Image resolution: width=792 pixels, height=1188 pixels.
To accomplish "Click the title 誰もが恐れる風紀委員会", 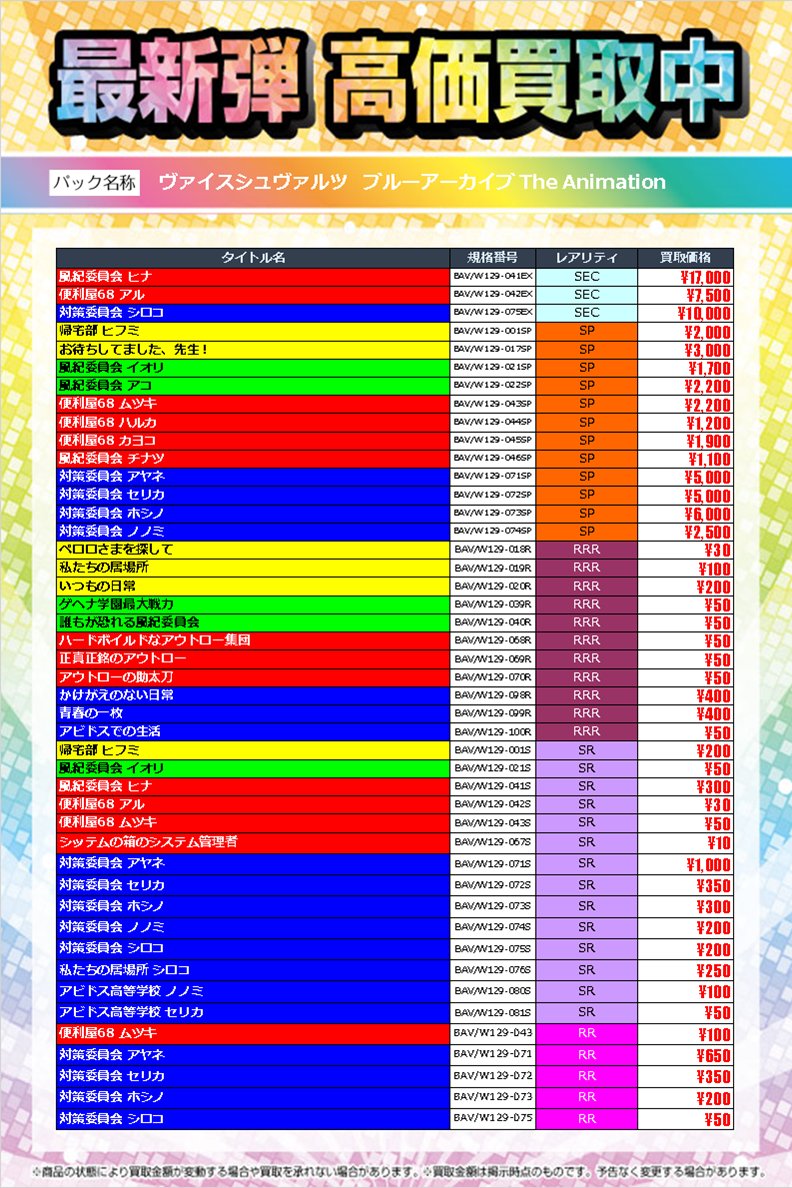I will (130, 622).
